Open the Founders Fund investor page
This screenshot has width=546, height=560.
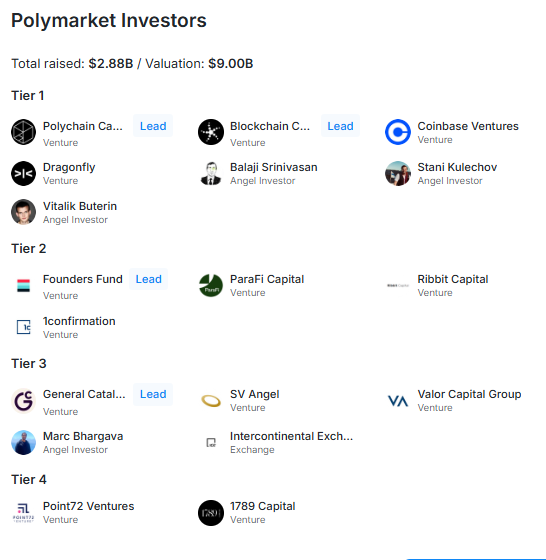(82, 279)
